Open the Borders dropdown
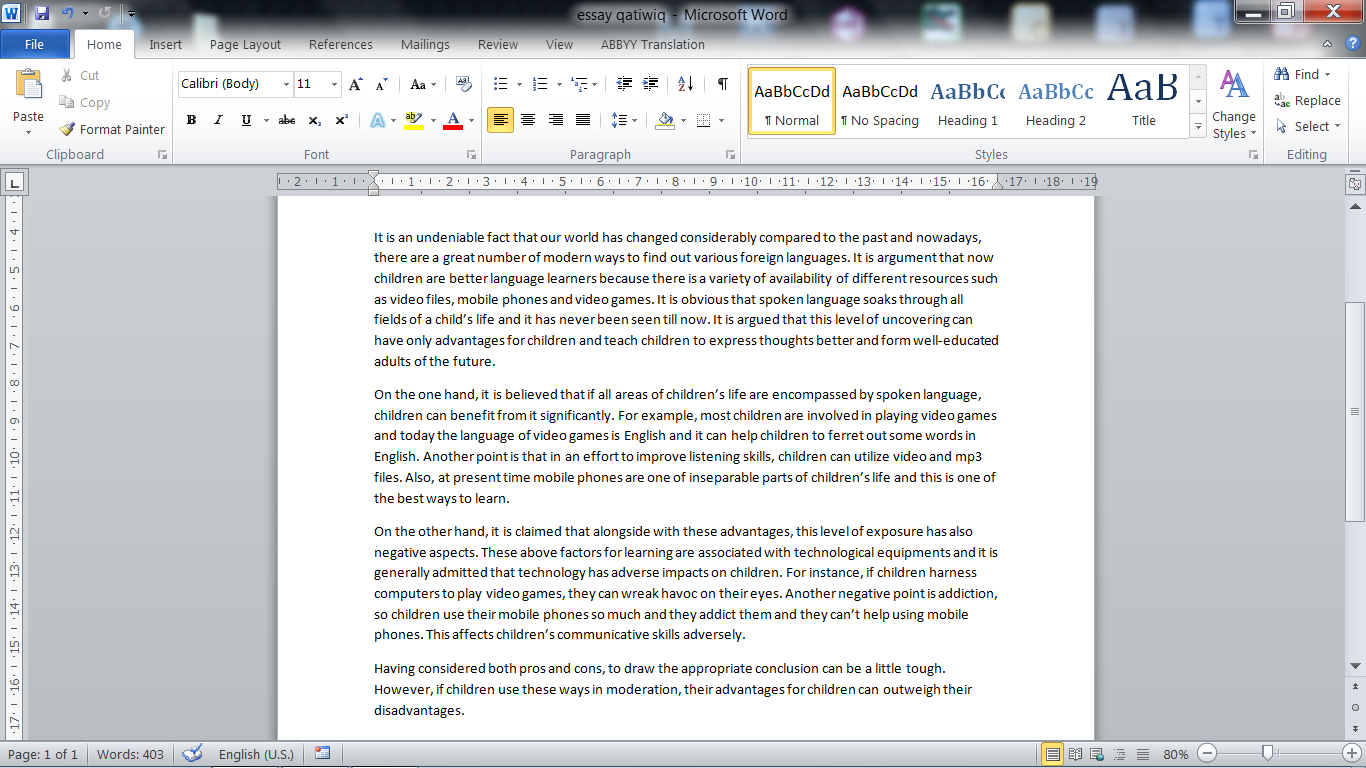The image size is (1366, 768). pos(722,120)
